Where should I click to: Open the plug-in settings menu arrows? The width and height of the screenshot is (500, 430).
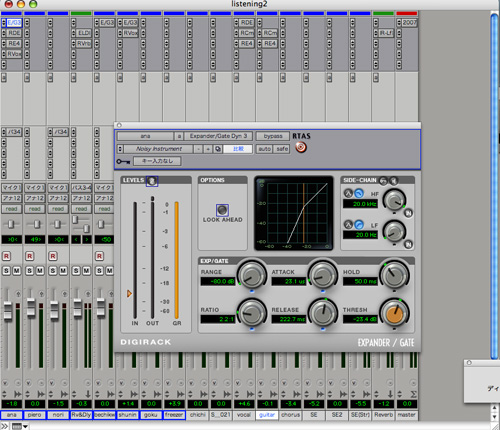(121, 149)
